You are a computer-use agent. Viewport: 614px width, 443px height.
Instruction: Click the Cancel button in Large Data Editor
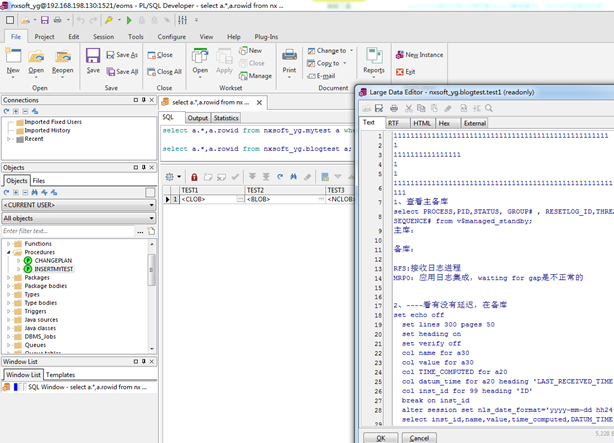click(x=419, y=437)
